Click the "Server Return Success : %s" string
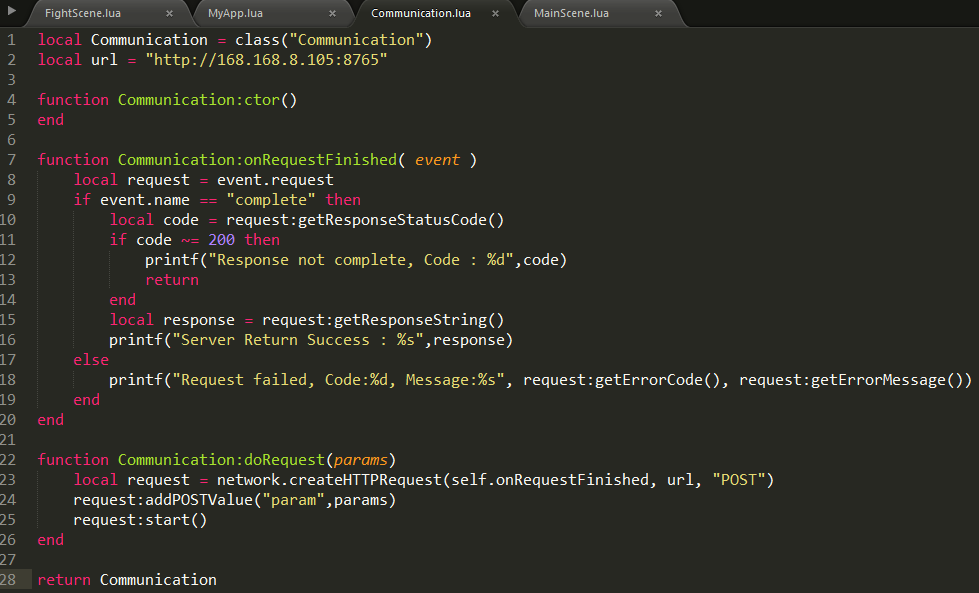This screenshot has height=593, width=979. pyautogui.click(x=298, y=340)
